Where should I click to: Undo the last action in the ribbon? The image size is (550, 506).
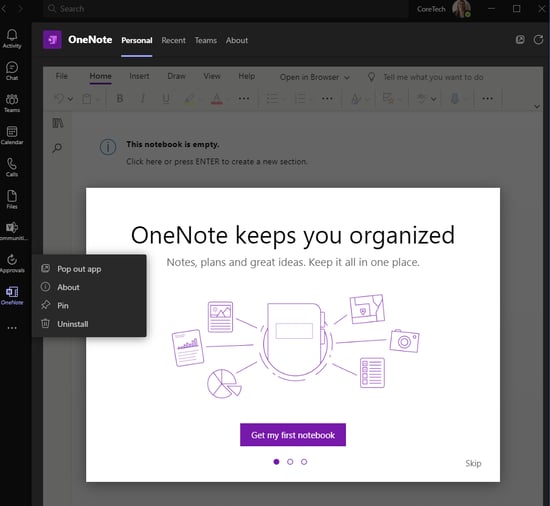coord(59,99)
